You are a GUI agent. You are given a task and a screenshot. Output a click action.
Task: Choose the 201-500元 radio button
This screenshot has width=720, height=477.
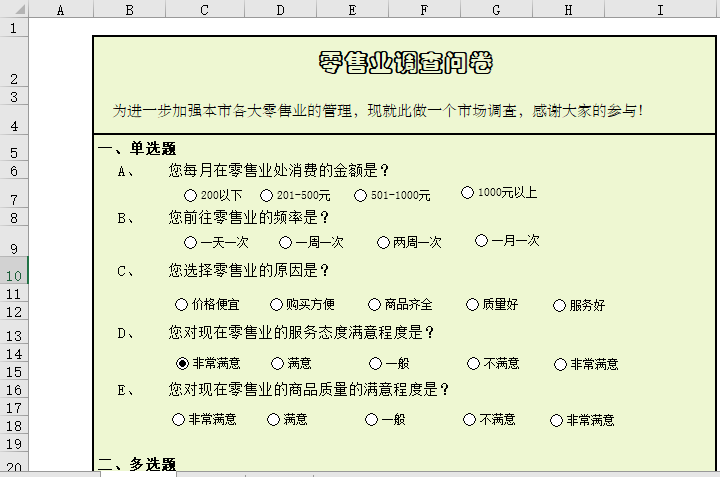click(266, 195)
